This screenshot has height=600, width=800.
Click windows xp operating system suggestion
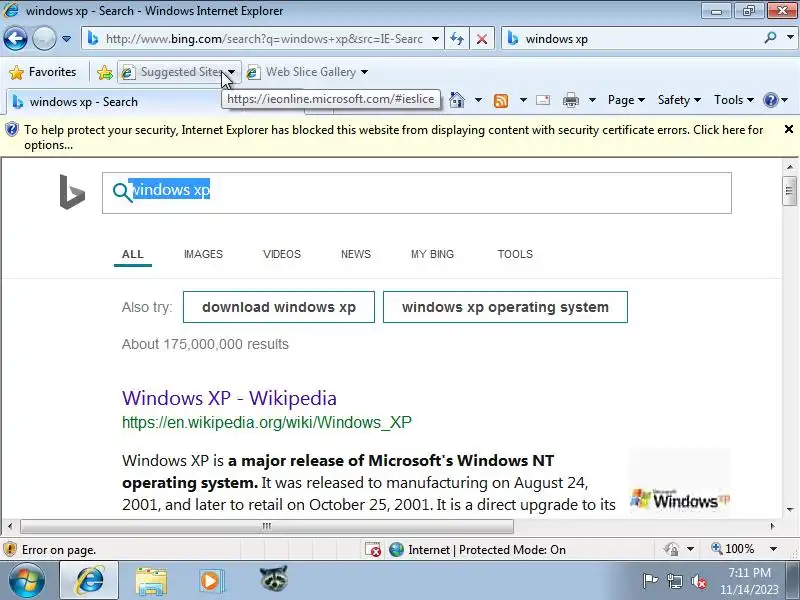pyautogui.click(x=505, y=307)
